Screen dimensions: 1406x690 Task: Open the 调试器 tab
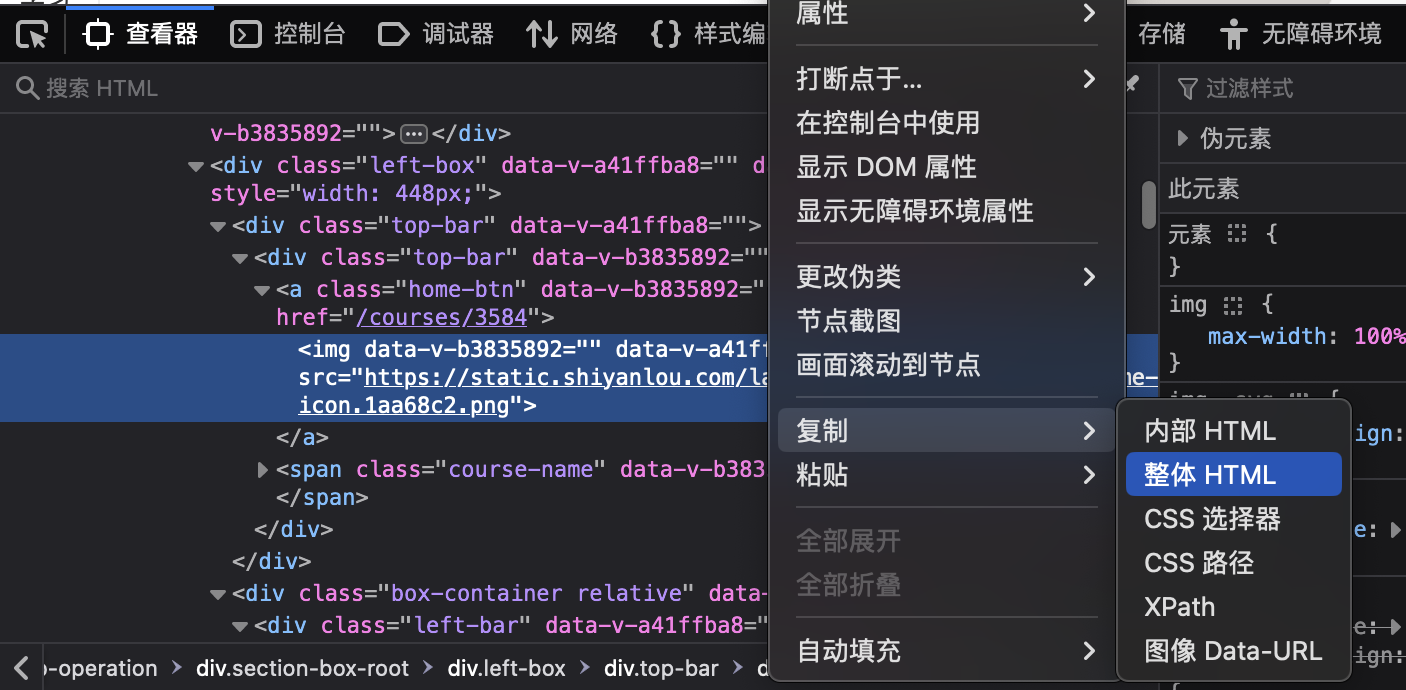436,35
